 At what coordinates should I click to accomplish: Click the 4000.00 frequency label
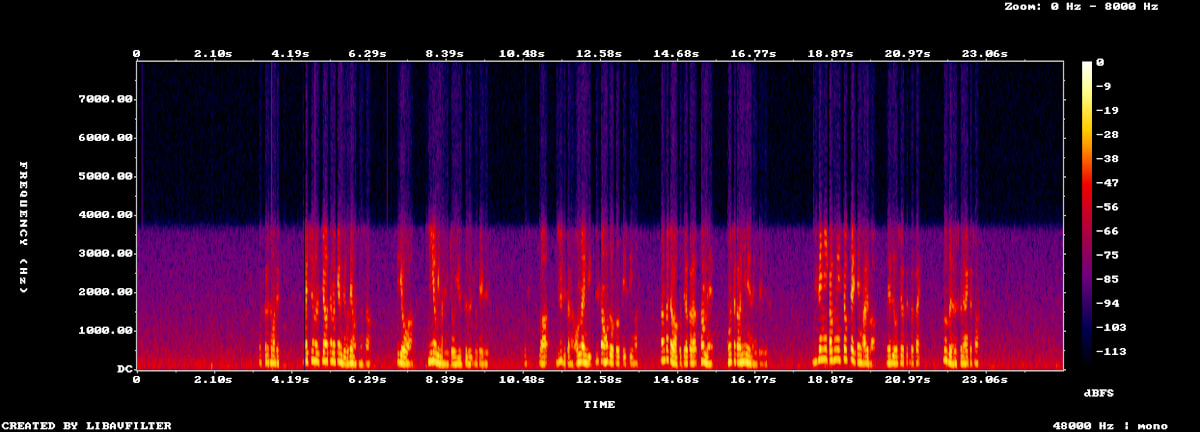pos(106,215)
